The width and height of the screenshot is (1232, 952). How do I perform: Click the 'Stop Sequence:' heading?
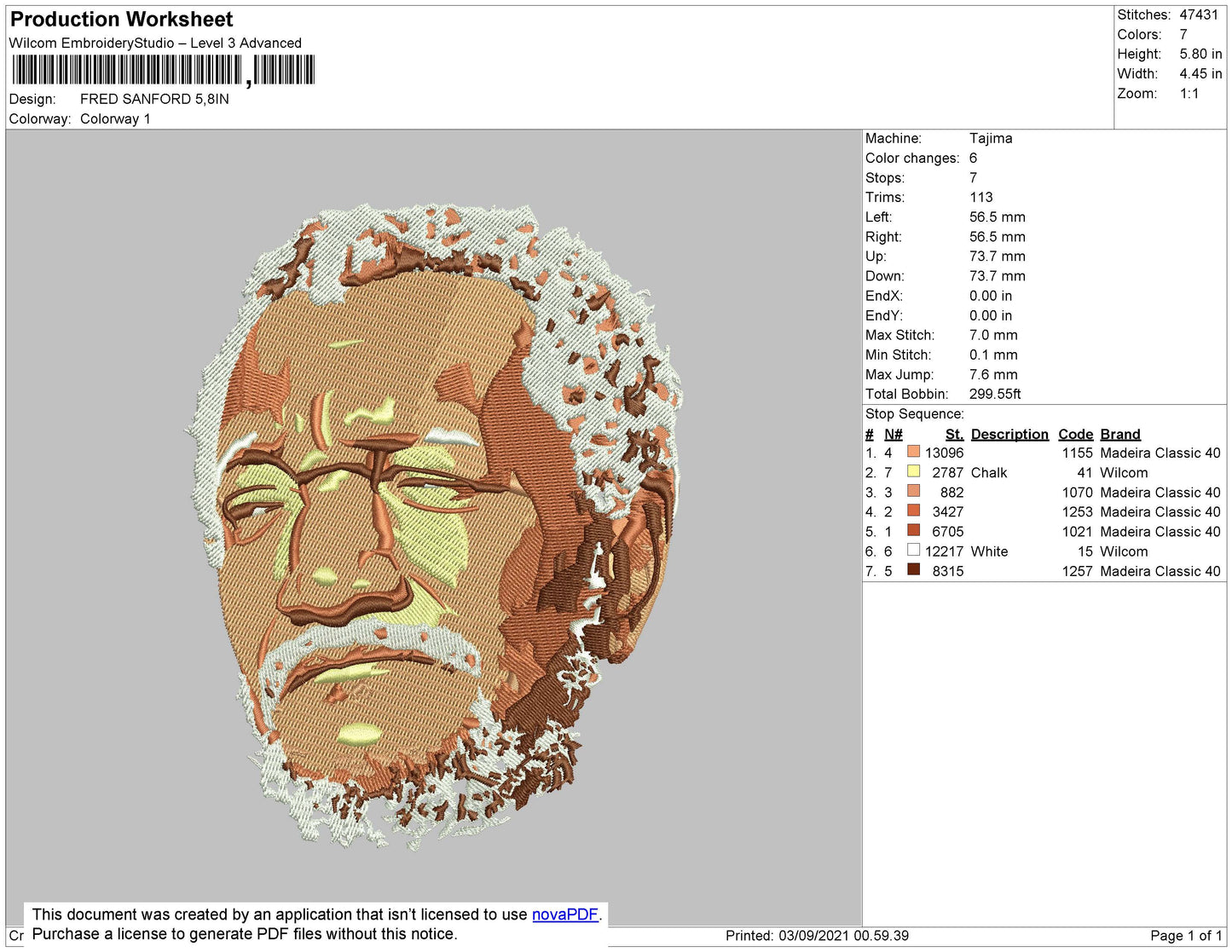(915, 413)
